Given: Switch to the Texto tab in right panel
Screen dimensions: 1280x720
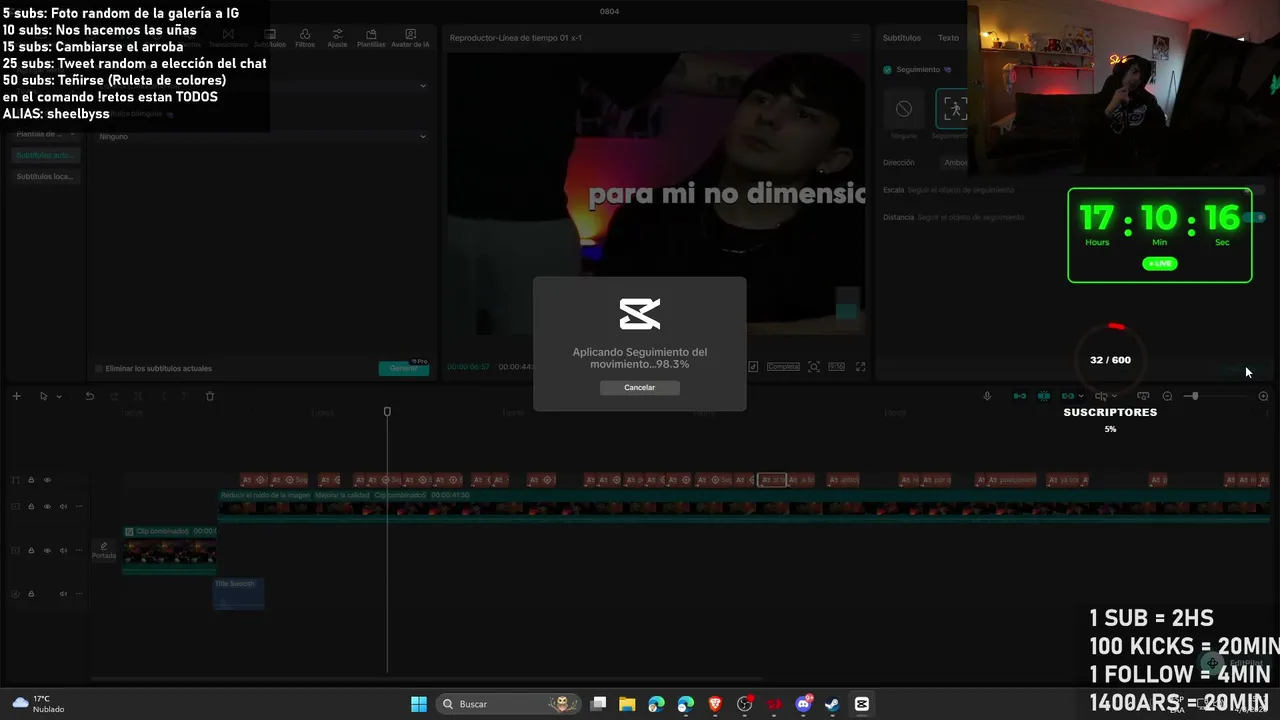Looking at the screenshot, I should [948, 38].
